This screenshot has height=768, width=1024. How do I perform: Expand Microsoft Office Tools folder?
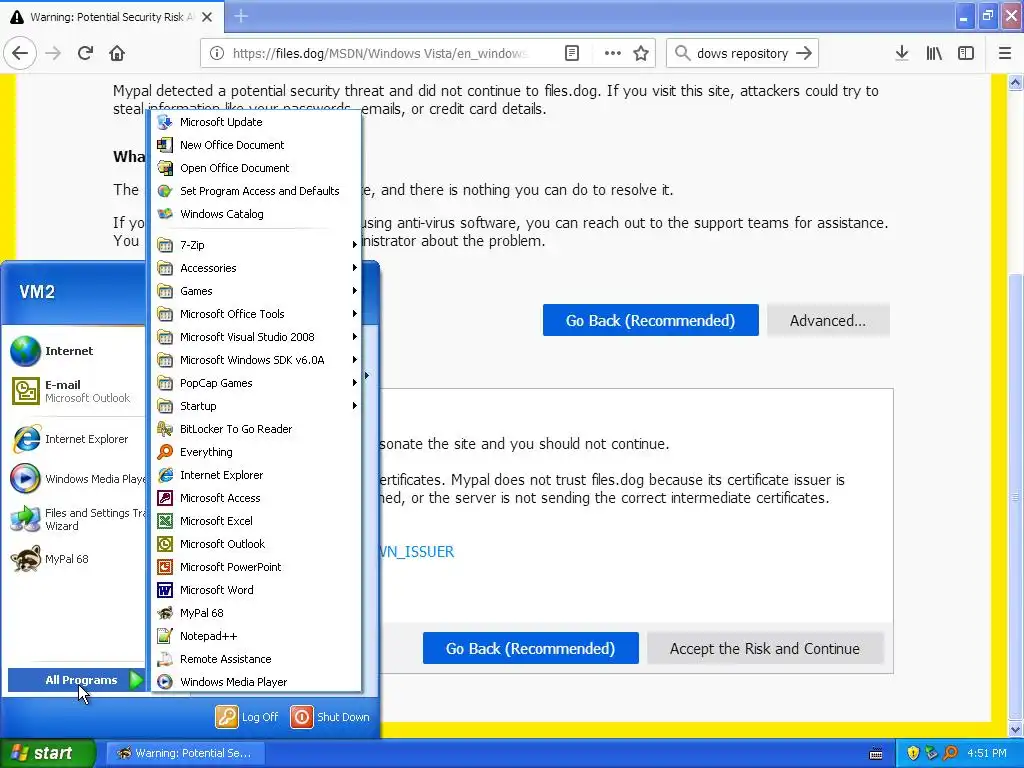point(256,314)
